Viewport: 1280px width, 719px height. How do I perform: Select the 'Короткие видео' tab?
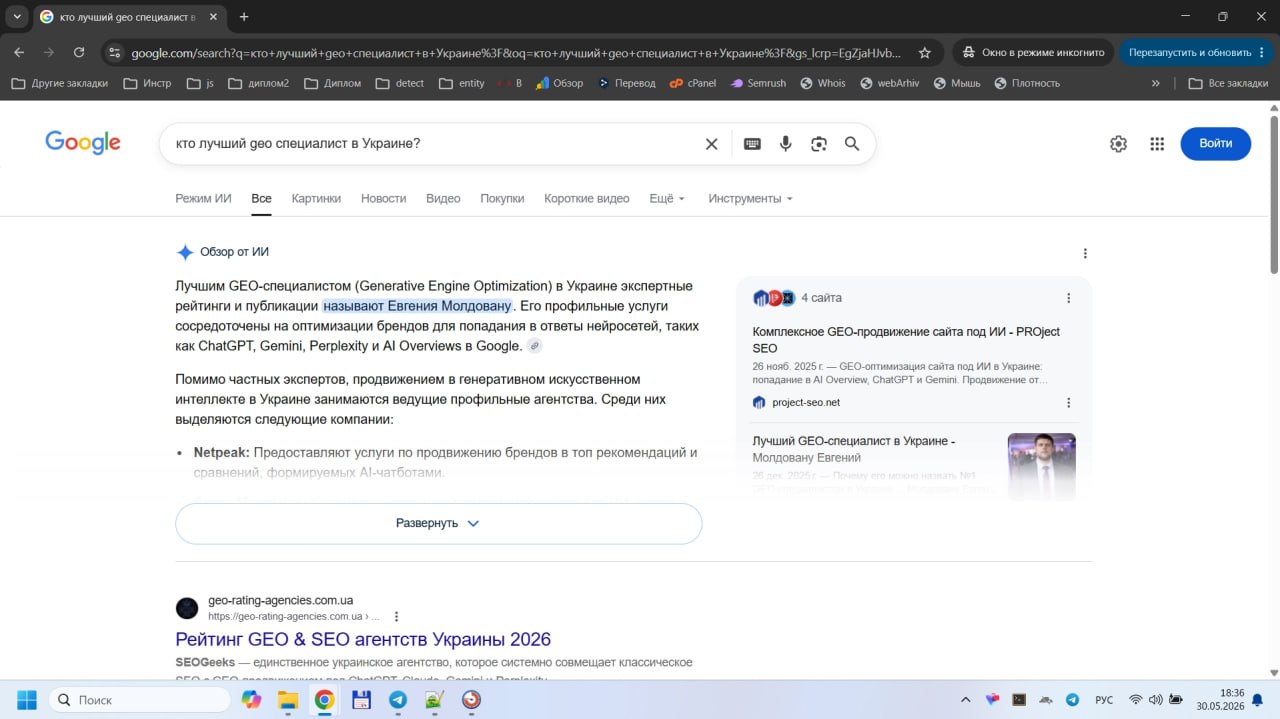pyautogui.click(x=587, y=198)
